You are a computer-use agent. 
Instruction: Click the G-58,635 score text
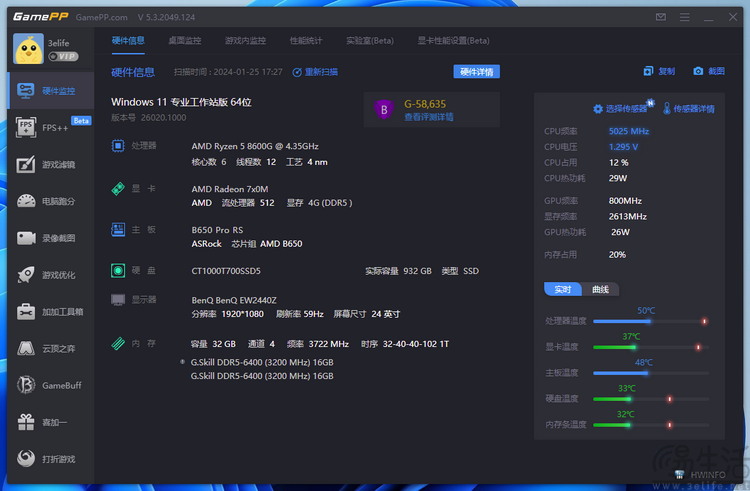point(425,104)
